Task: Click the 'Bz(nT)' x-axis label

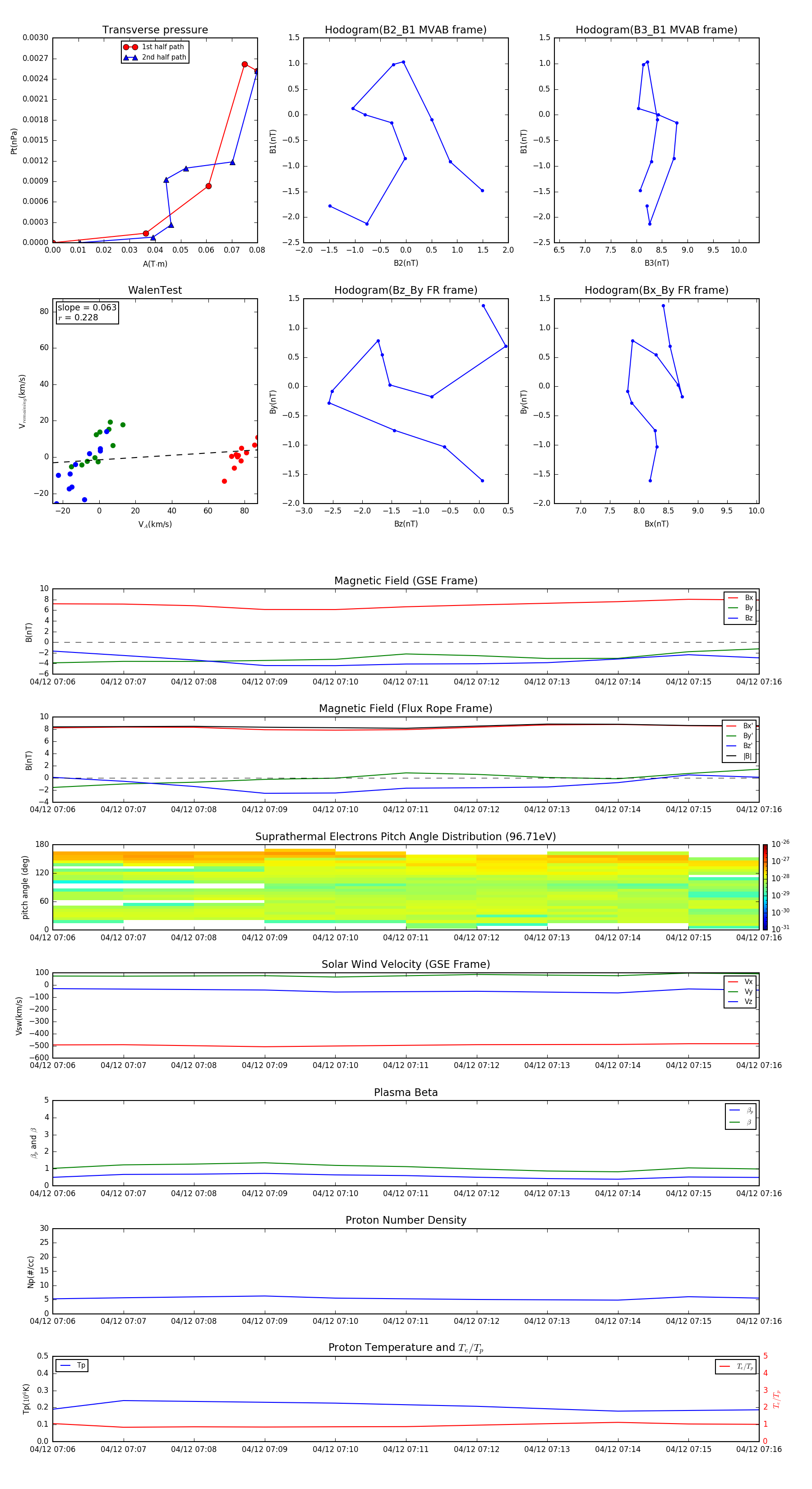Action: pos(406,524)
